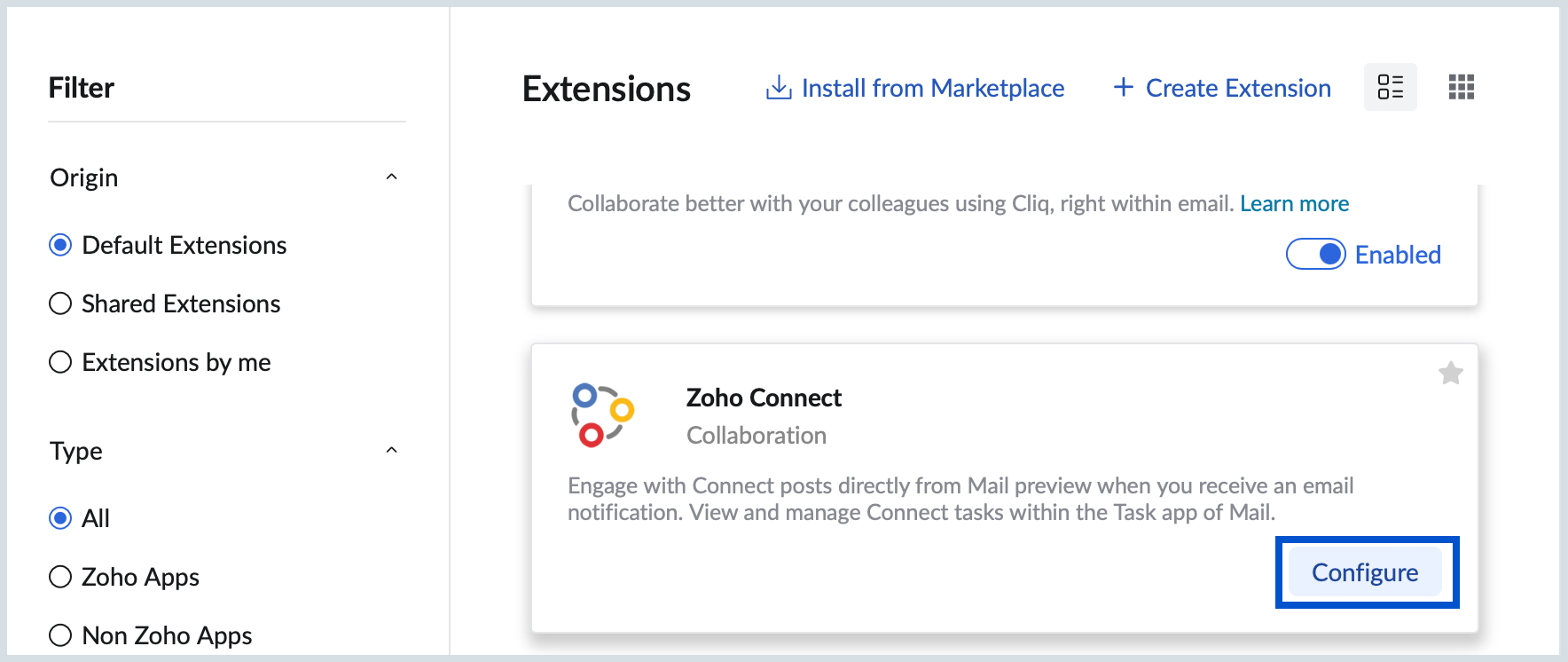
Task: Open Install from Marketplace link
Action: click(x=932, y=88)
